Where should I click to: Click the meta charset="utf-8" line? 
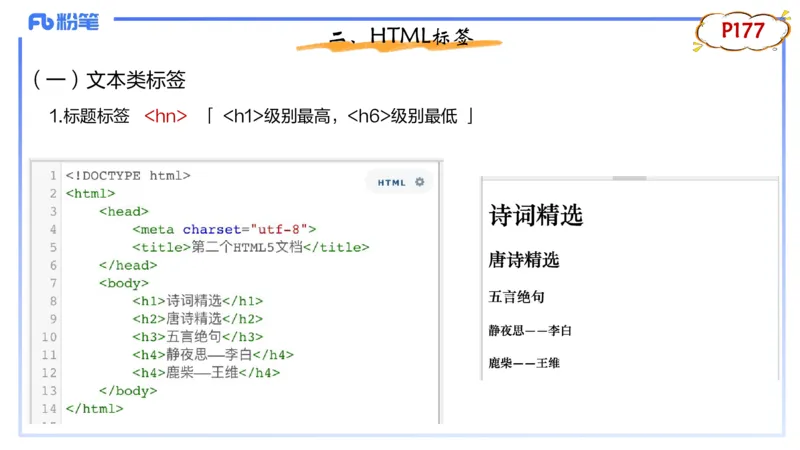(224, 229)
